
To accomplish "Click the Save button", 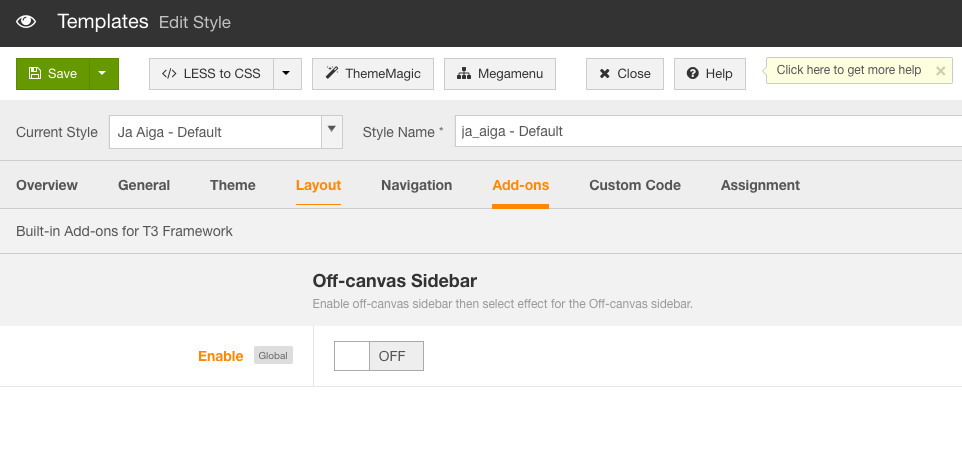I will point(53,74).
